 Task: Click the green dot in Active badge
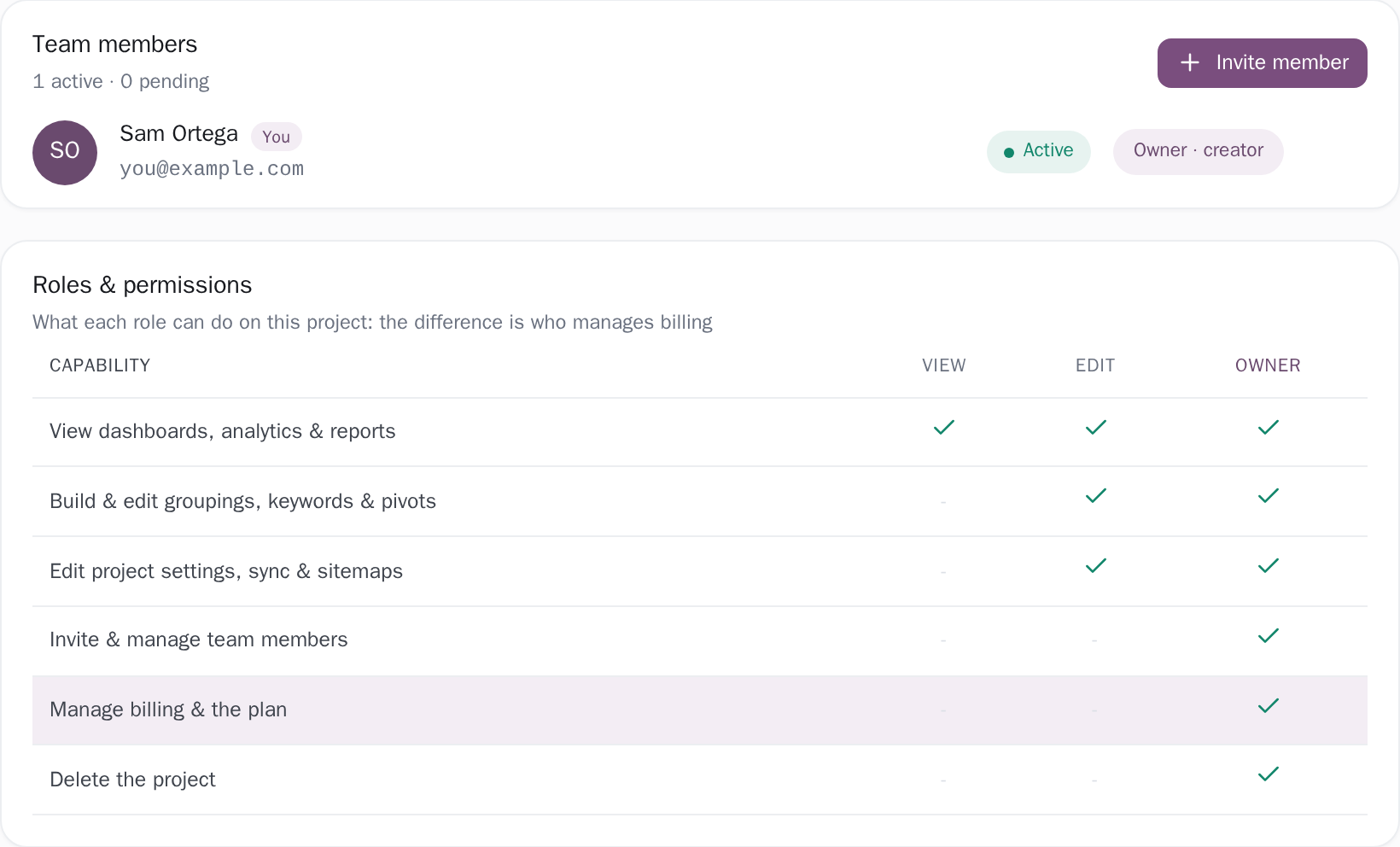pyautogui.click(x=1009, y=152)
